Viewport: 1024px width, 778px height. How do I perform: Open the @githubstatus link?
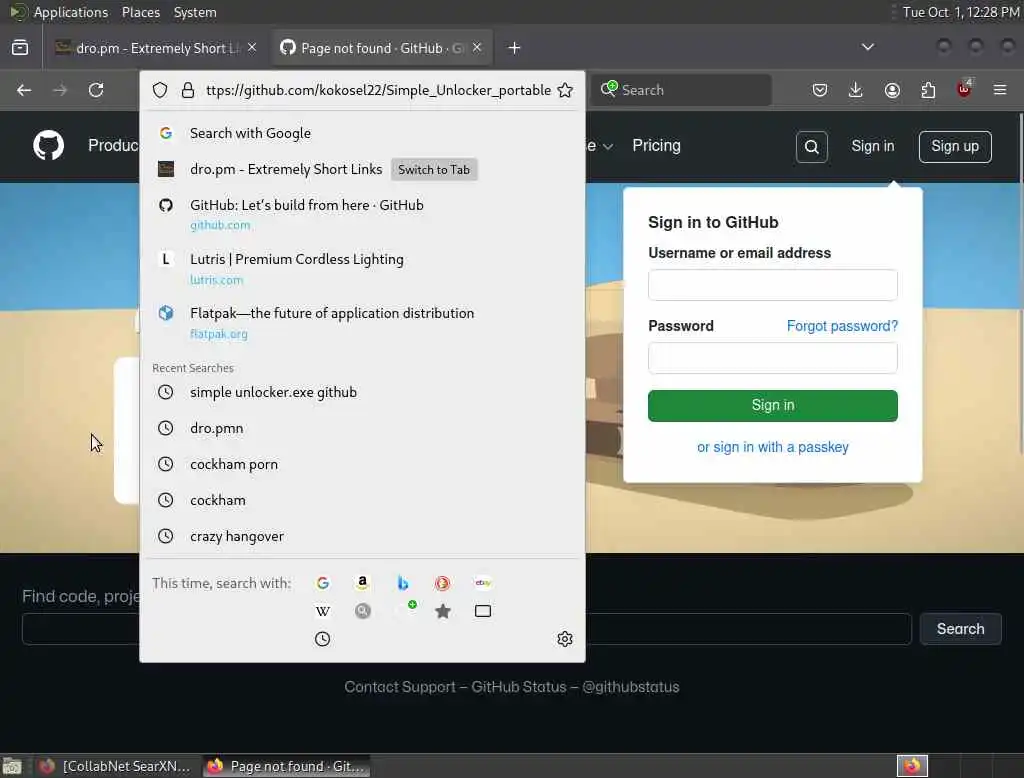pyautogui.click(x=630, y=687)
